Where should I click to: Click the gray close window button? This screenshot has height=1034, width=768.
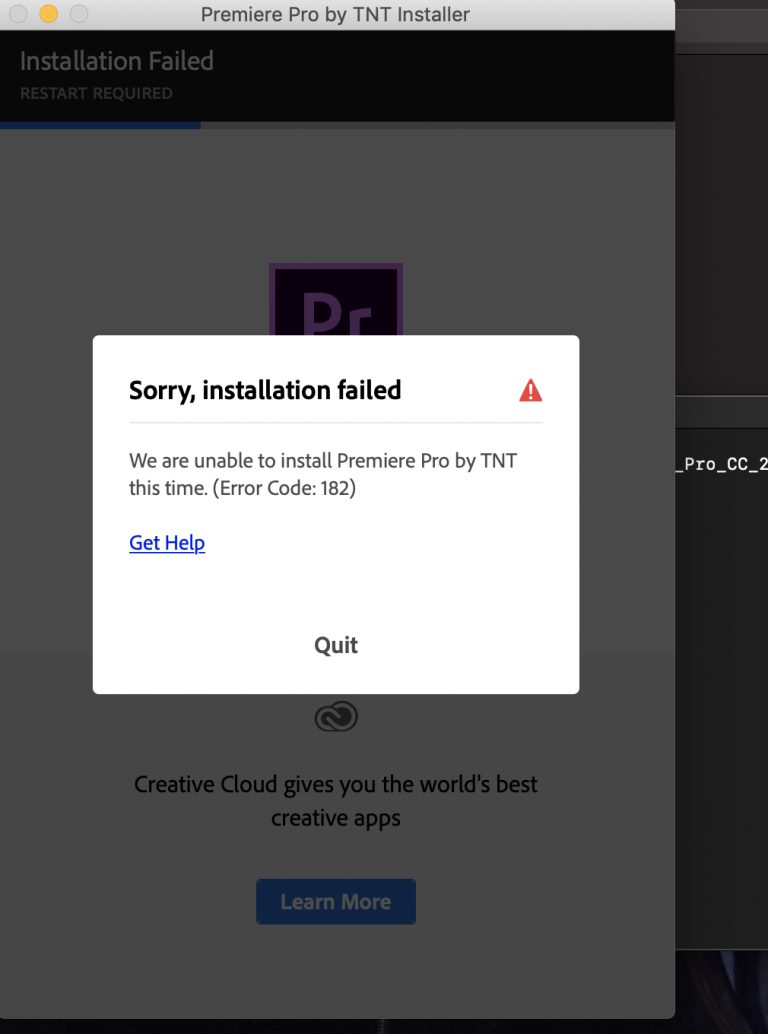(18, 14)
